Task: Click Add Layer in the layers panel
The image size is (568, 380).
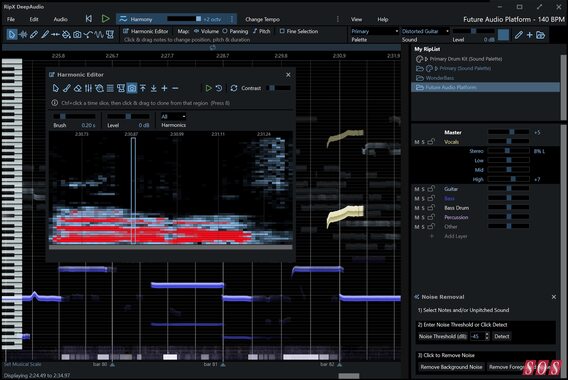Action: (x=455, y=236)
